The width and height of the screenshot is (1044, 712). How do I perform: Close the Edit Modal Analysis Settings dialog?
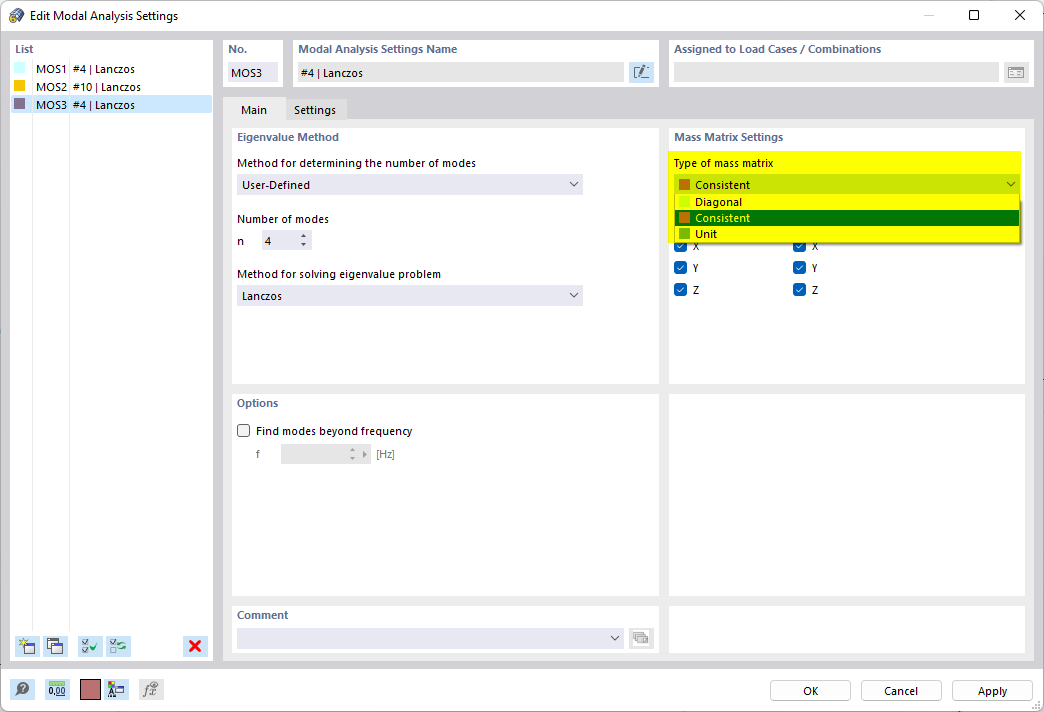1019,15
